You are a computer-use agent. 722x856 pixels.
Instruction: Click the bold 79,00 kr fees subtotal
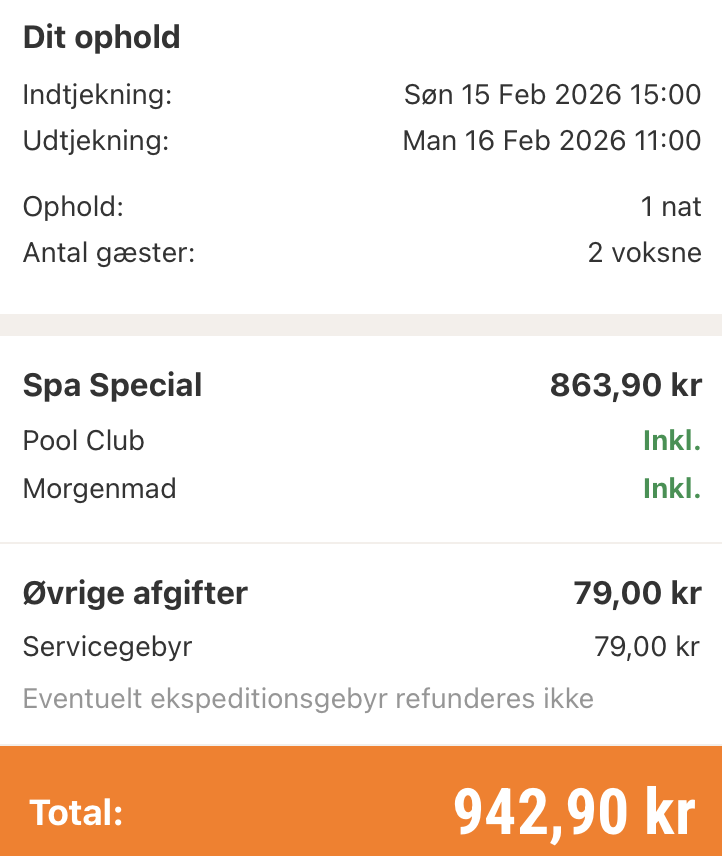tap(637, 593)
